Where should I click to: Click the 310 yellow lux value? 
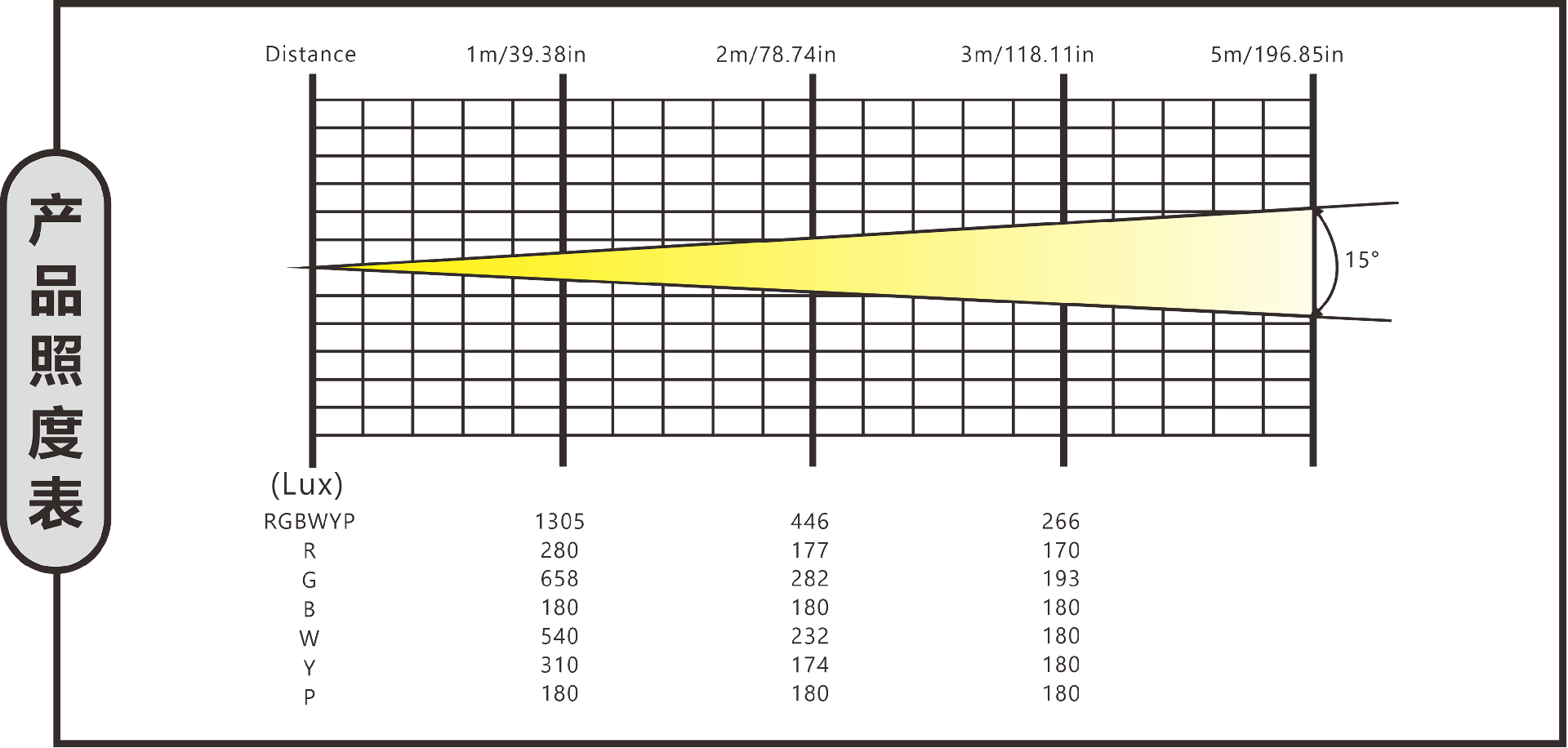559,666
